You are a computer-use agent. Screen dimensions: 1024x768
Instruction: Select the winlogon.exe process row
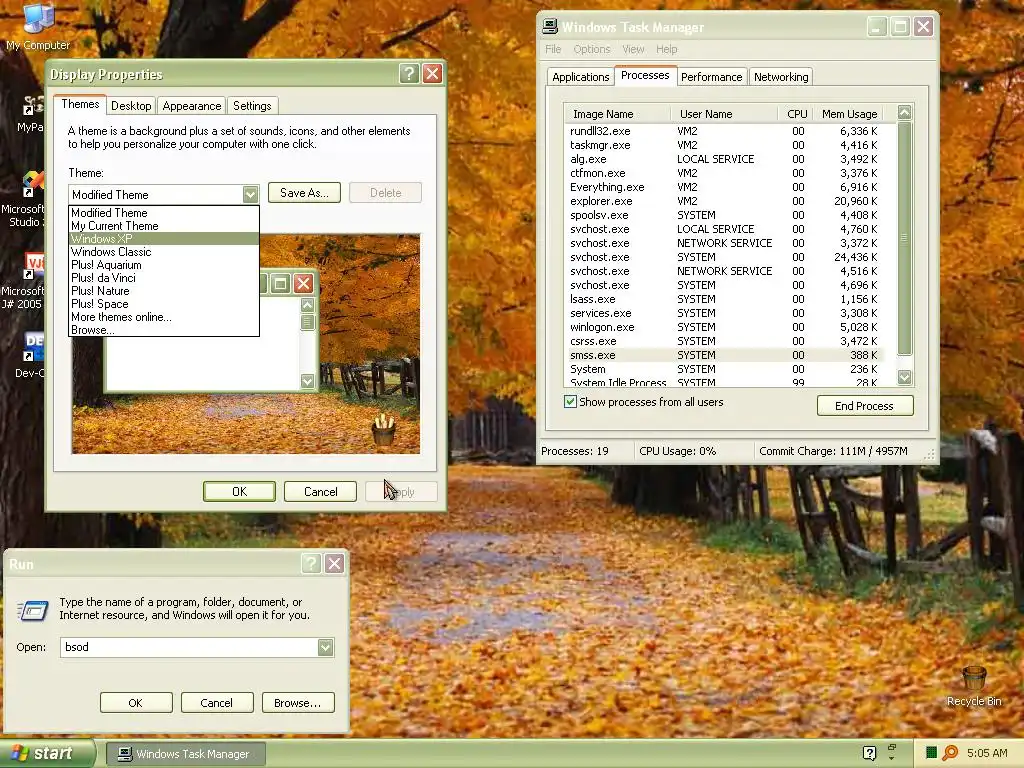(724, 327)
